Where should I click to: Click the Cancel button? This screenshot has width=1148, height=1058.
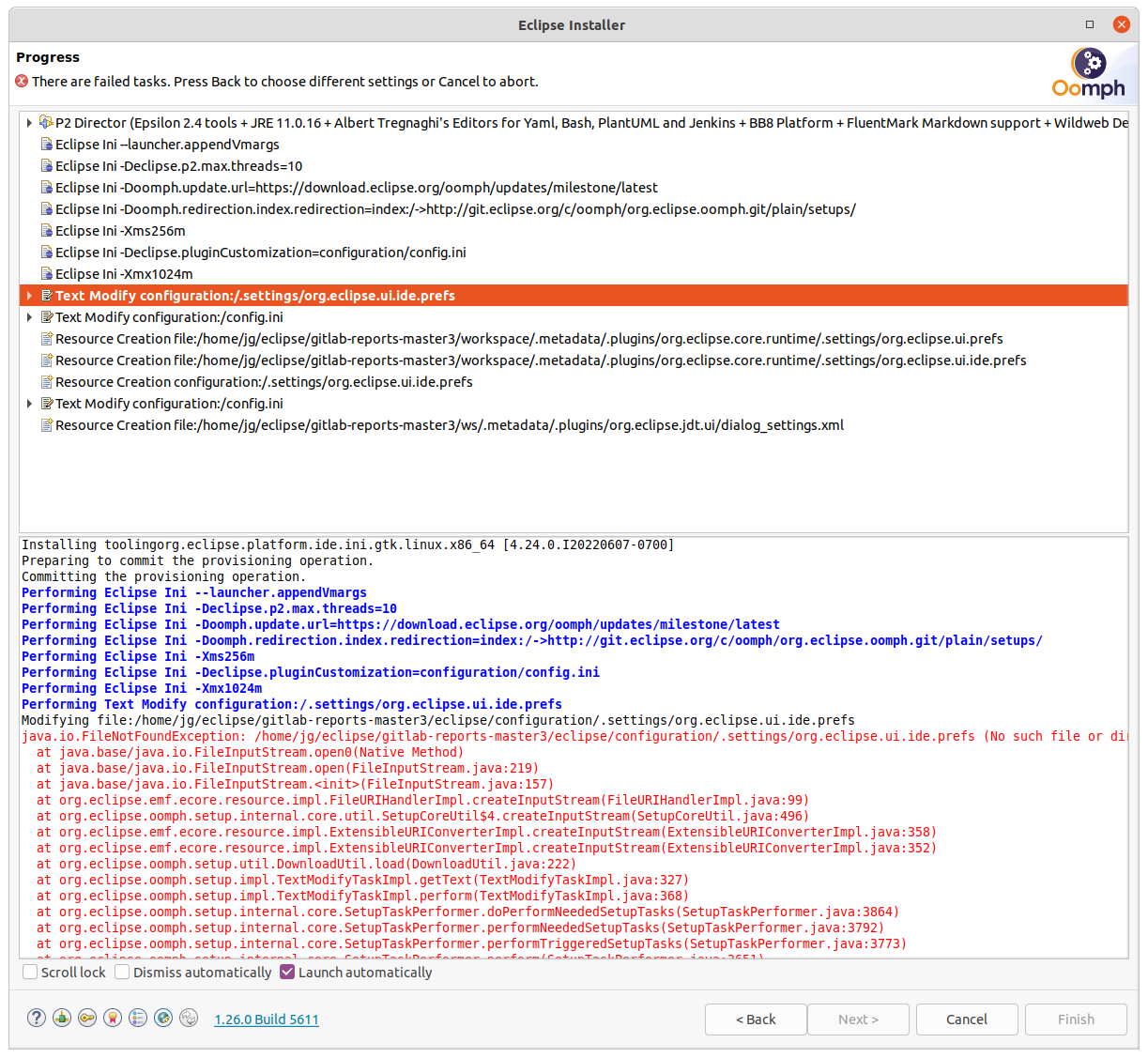967,1019
